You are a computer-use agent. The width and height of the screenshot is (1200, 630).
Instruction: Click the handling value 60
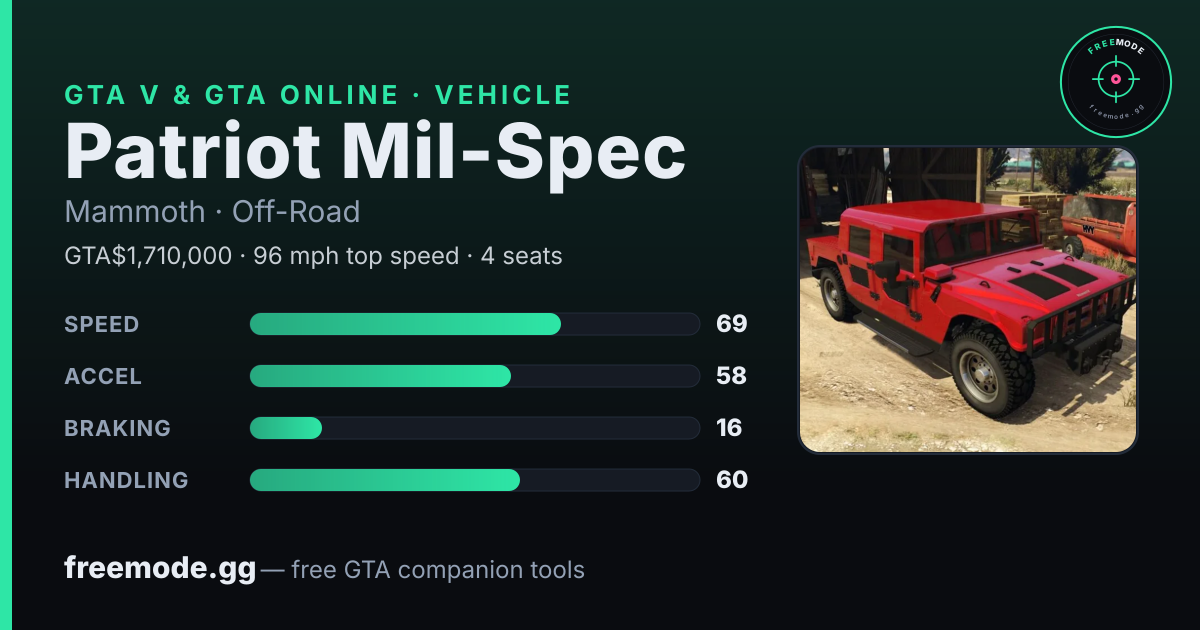pos(732,480)
